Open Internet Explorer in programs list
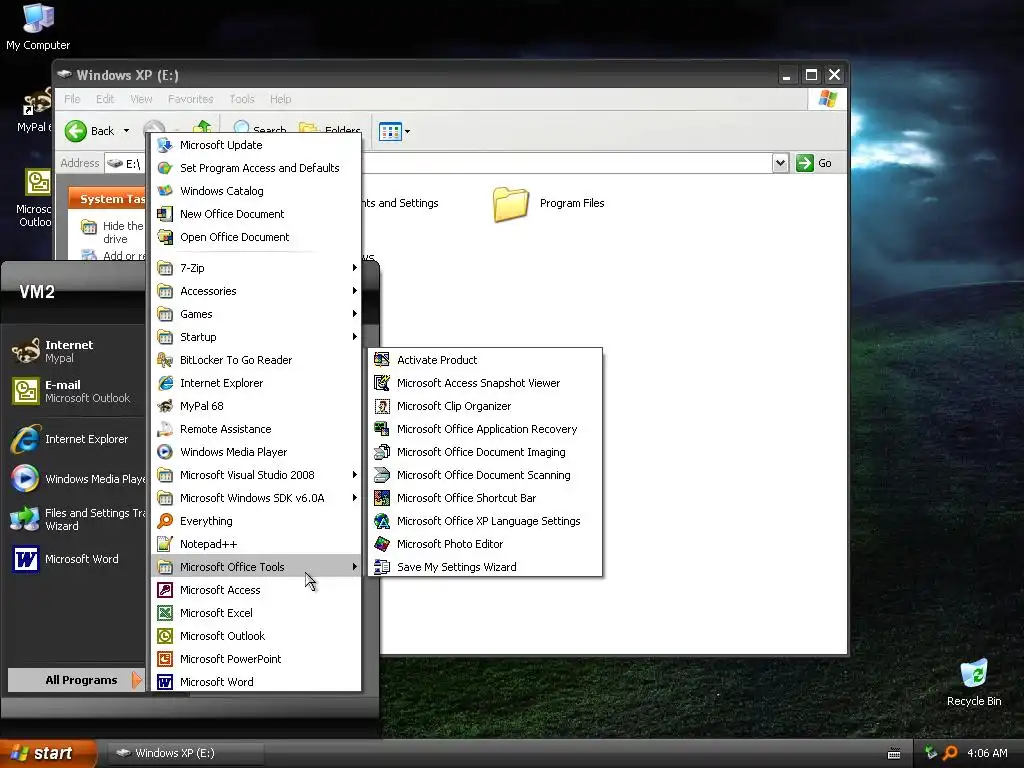1024x768 pixels. tap(257, 383)
